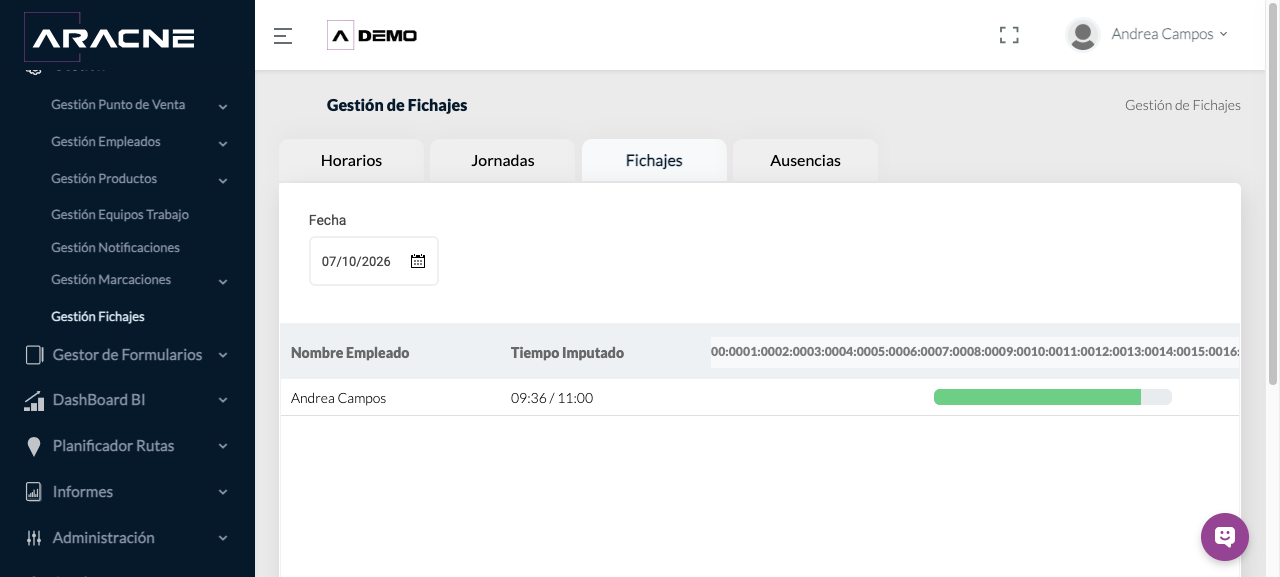Screen dimensions: 1280x577
Task: Click the user avatar picture
Action: [1083, 35]
